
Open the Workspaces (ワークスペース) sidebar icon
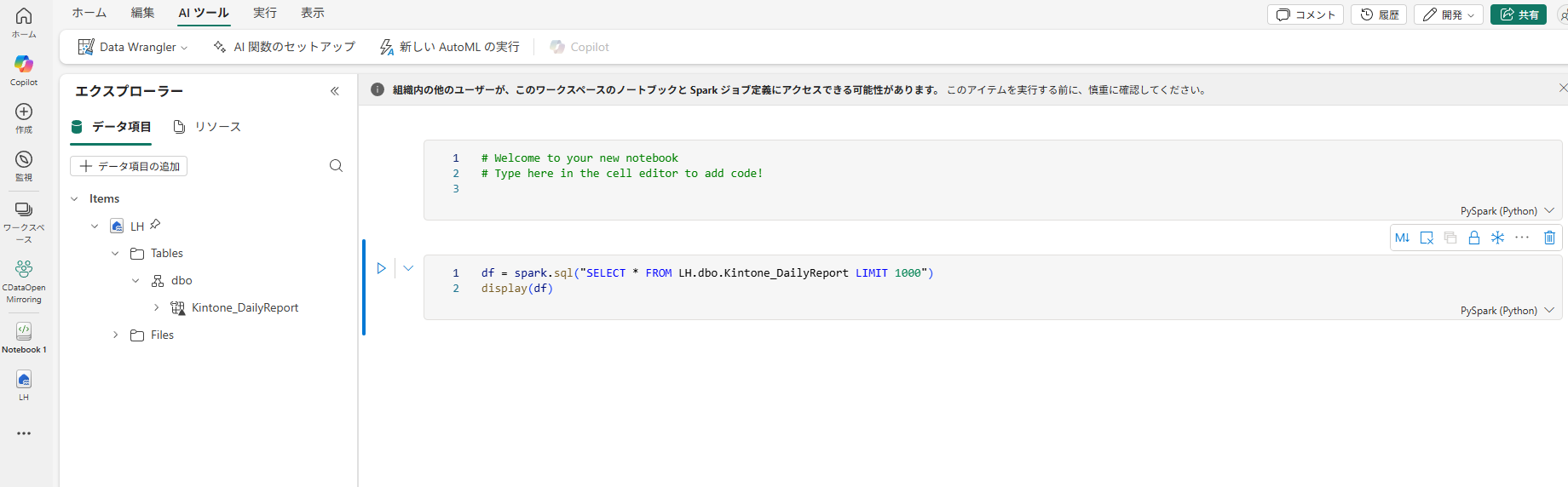click(24, 221)
